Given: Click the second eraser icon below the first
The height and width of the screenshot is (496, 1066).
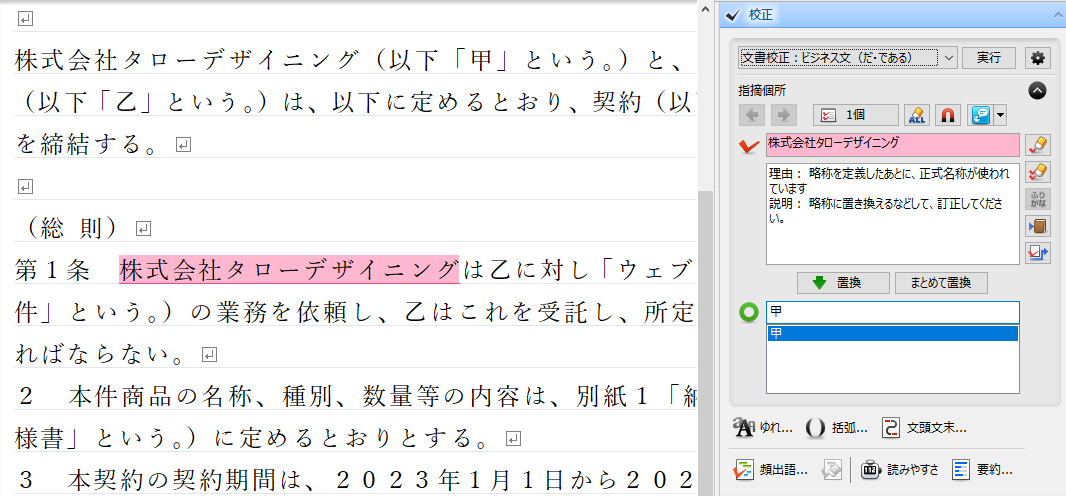Looking at the screenshot, I should pyautogui.click(x=1038, y=172).
